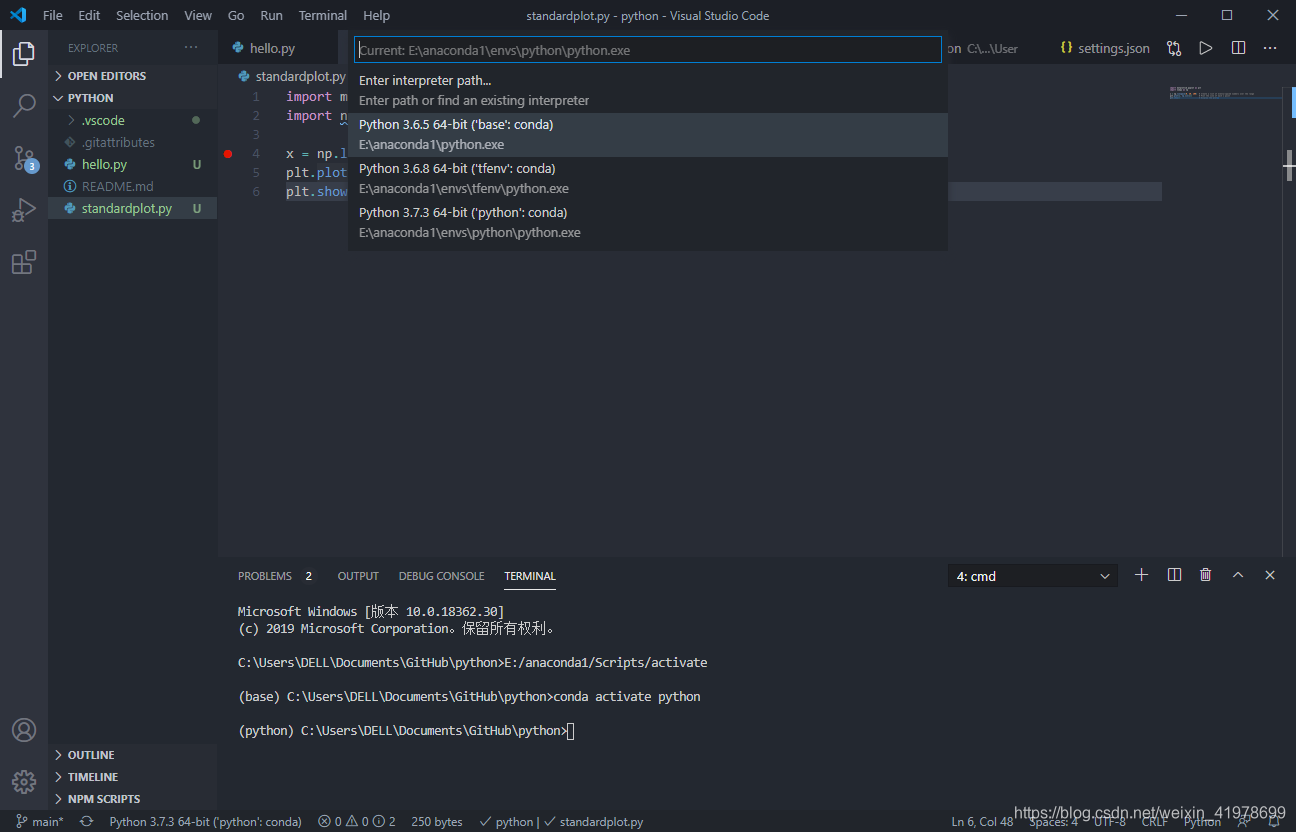This screenshot has height=832, width=1296.
Task: Open the Go menu
Action: 236,15
